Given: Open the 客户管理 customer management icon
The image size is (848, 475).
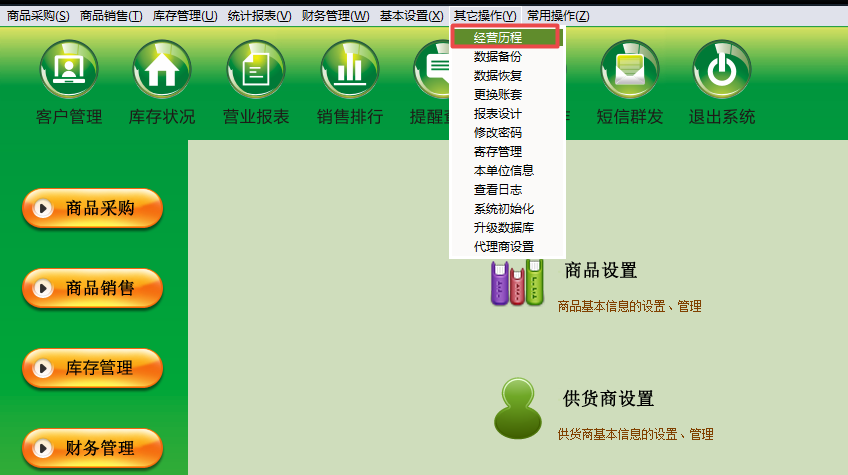Looking at the screenshot, I should [69, 70].
